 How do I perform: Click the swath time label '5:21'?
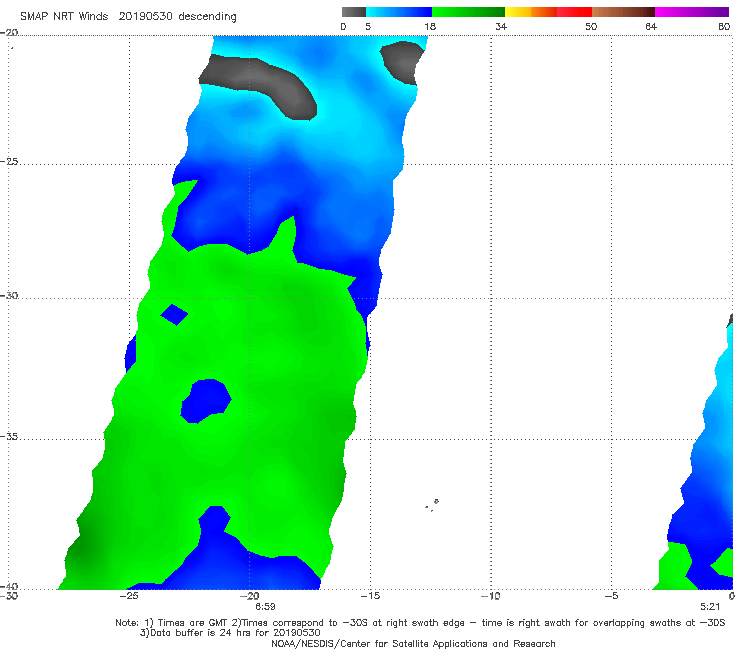710,607
